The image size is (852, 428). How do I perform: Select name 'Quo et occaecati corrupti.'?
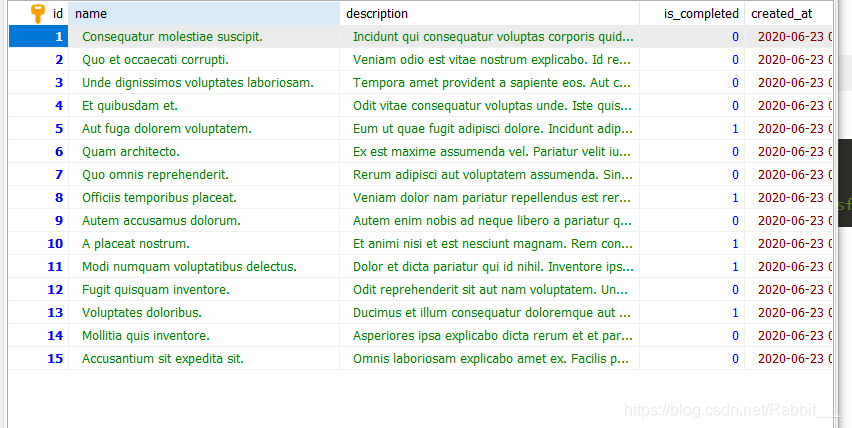[x=155, y=59]
